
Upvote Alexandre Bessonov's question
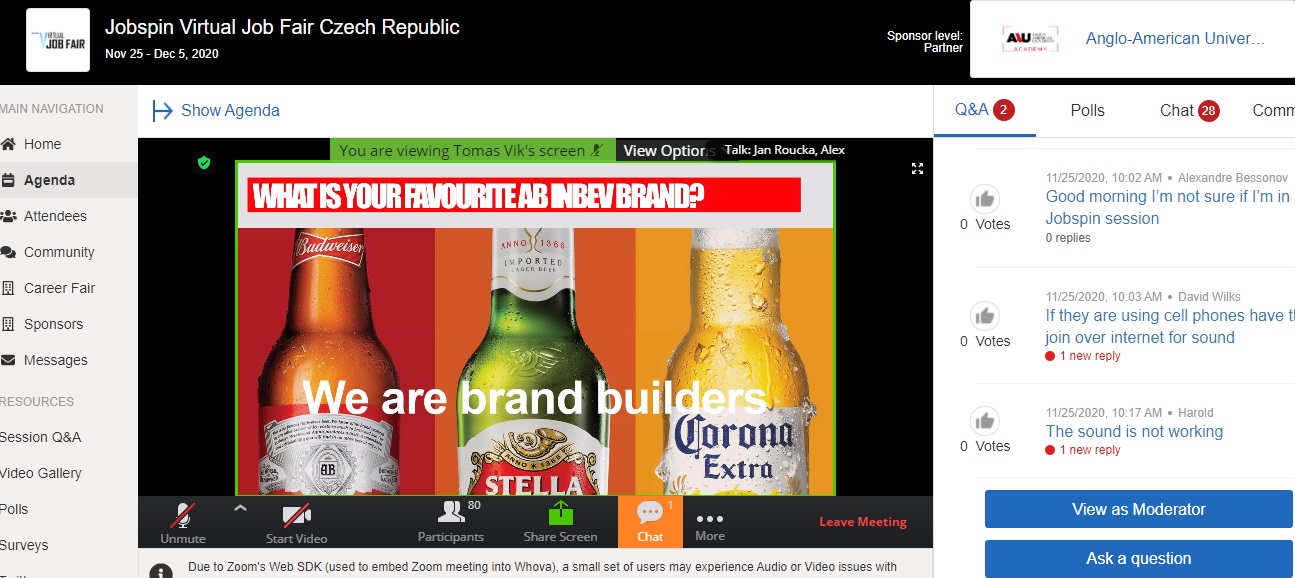click(x=985, y=198)
